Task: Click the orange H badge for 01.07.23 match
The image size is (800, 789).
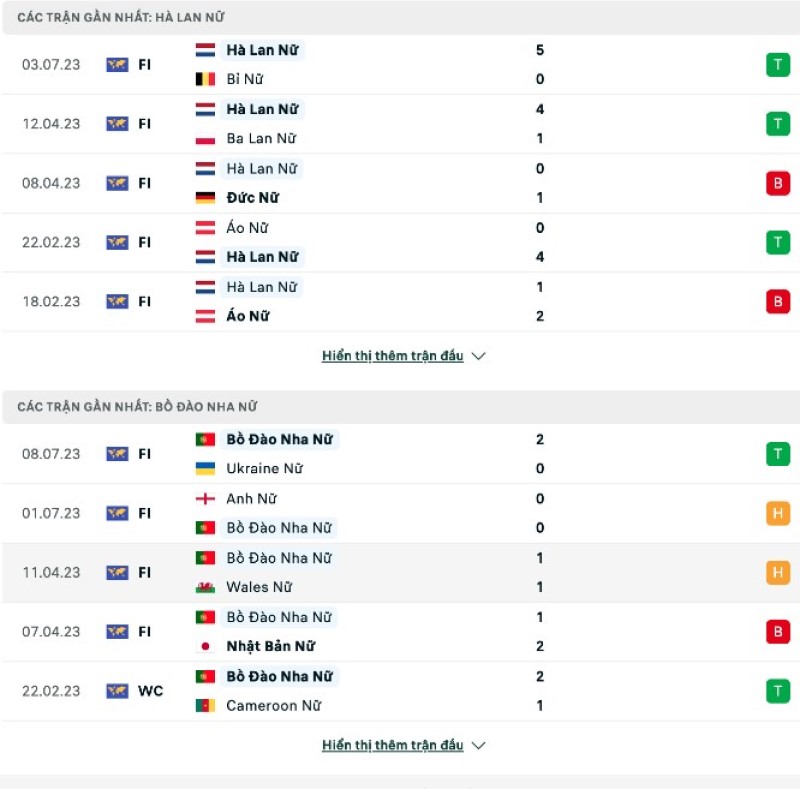Action: [x=777, y=513]
